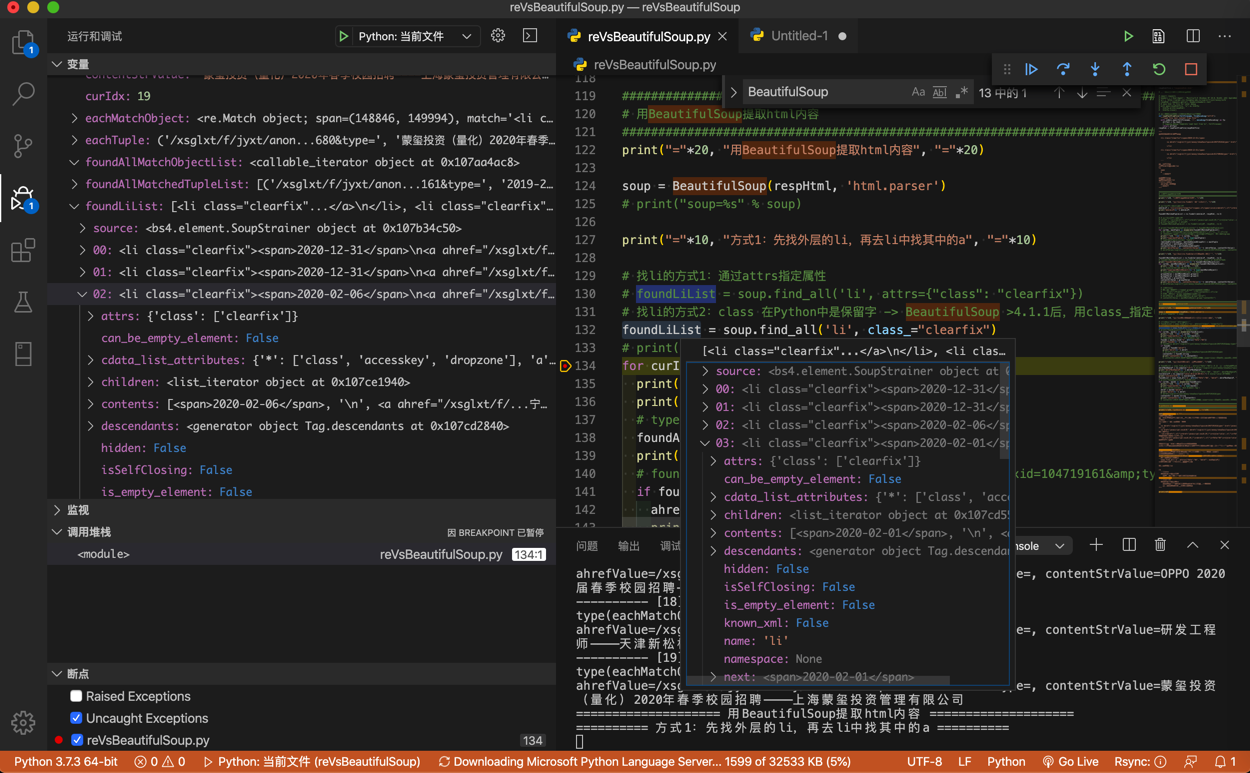The image size is (1250, 773).
Task: Go to previous match in find widget
Action: tap(1059, 93)
